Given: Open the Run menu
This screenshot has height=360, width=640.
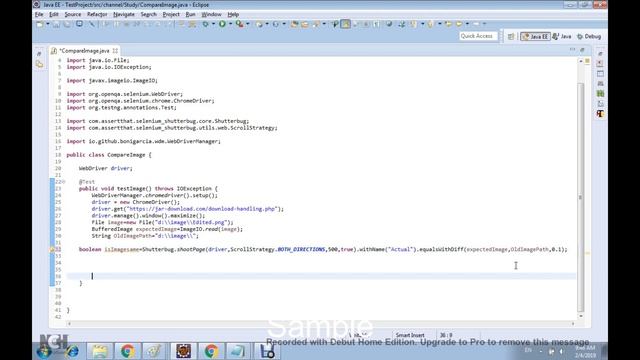Looking at the screenshot, I should point(190,14).
